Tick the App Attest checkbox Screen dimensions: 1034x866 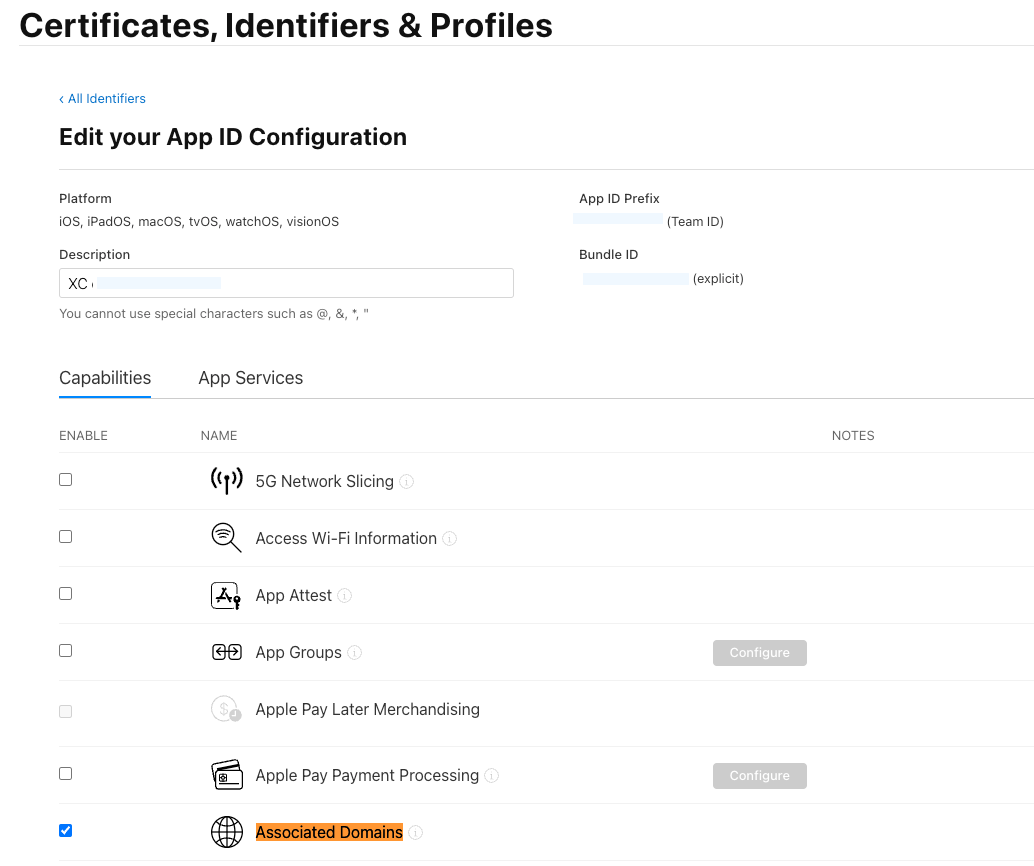tap(65, 594)
